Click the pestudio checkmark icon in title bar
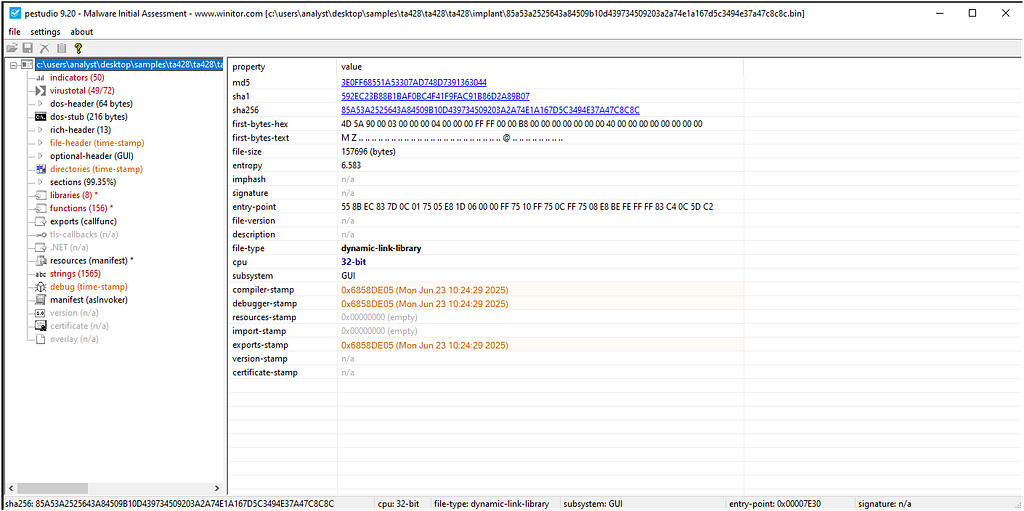Viewport: 1024px width, 511px height. coord(14,13)
